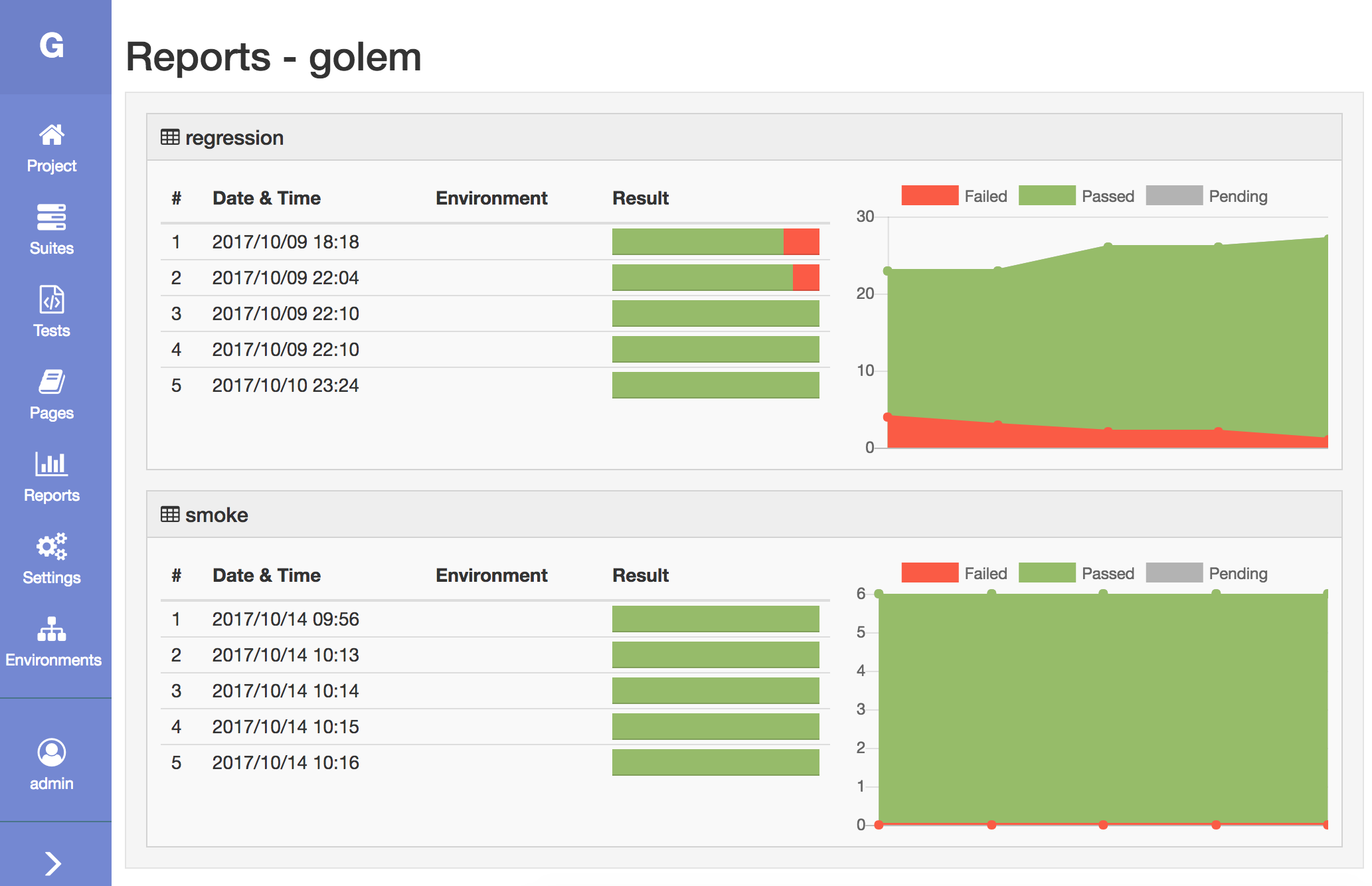The height and width of the screenshot is (886, 1372).
Task: Open the smoke suite heading link
Action: pyautogui.click(x=216, y=515)
